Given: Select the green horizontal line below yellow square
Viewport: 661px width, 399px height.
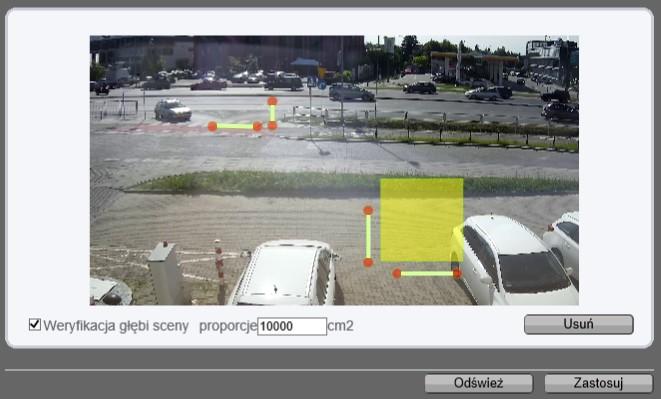Looking at the screenshot, I should [x=427, y=274].
